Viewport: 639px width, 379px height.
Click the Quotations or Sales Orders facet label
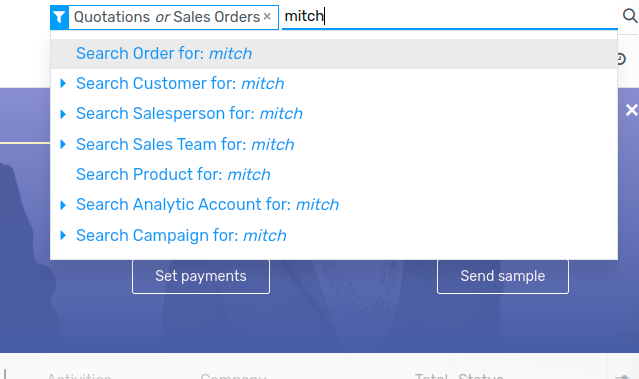(167, 17)
